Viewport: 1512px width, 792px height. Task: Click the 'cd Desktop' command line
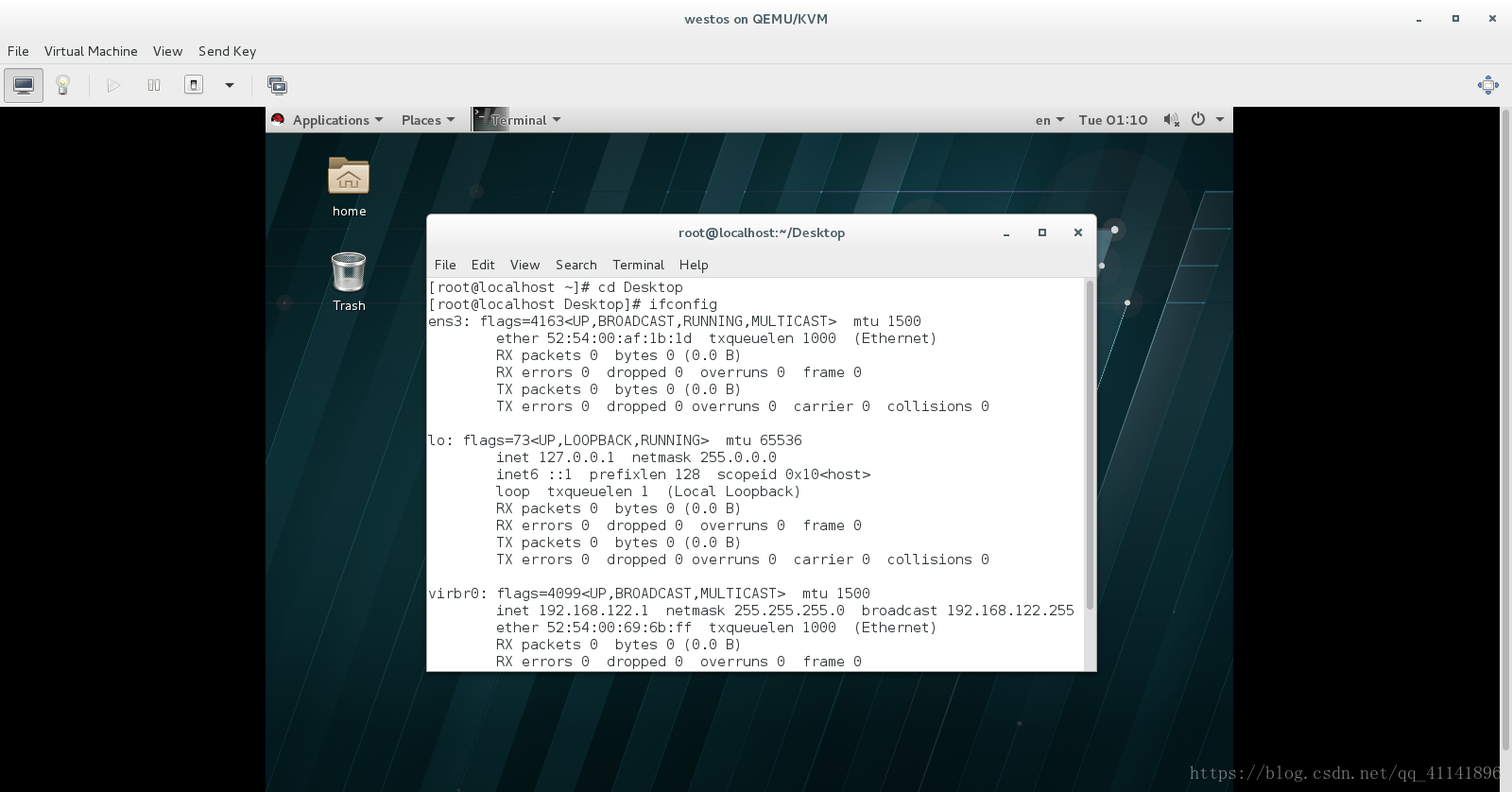click(x=556, y=287)
